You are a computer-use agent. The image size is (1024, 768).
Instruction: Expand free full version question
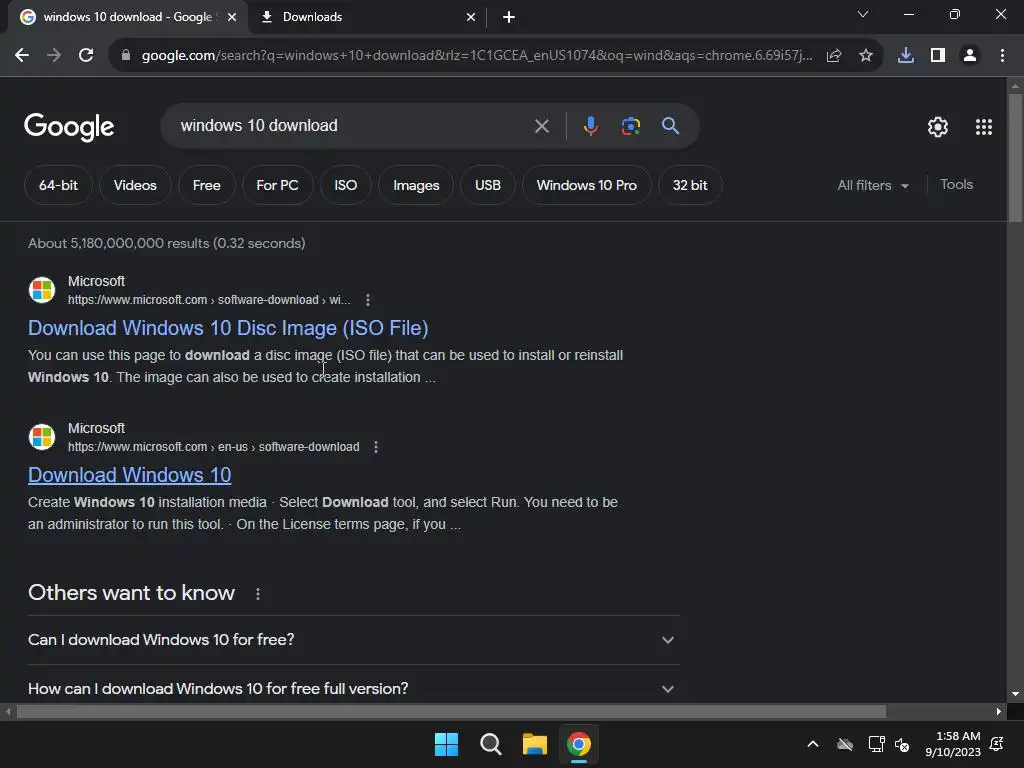354,688
